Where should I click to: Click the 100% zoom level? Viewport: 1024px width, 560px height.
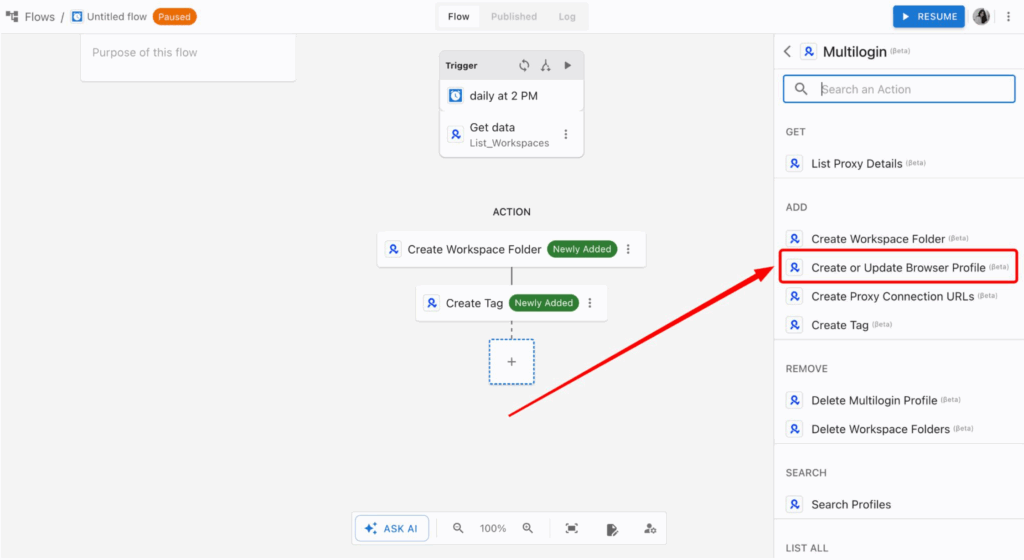[493, 529]
